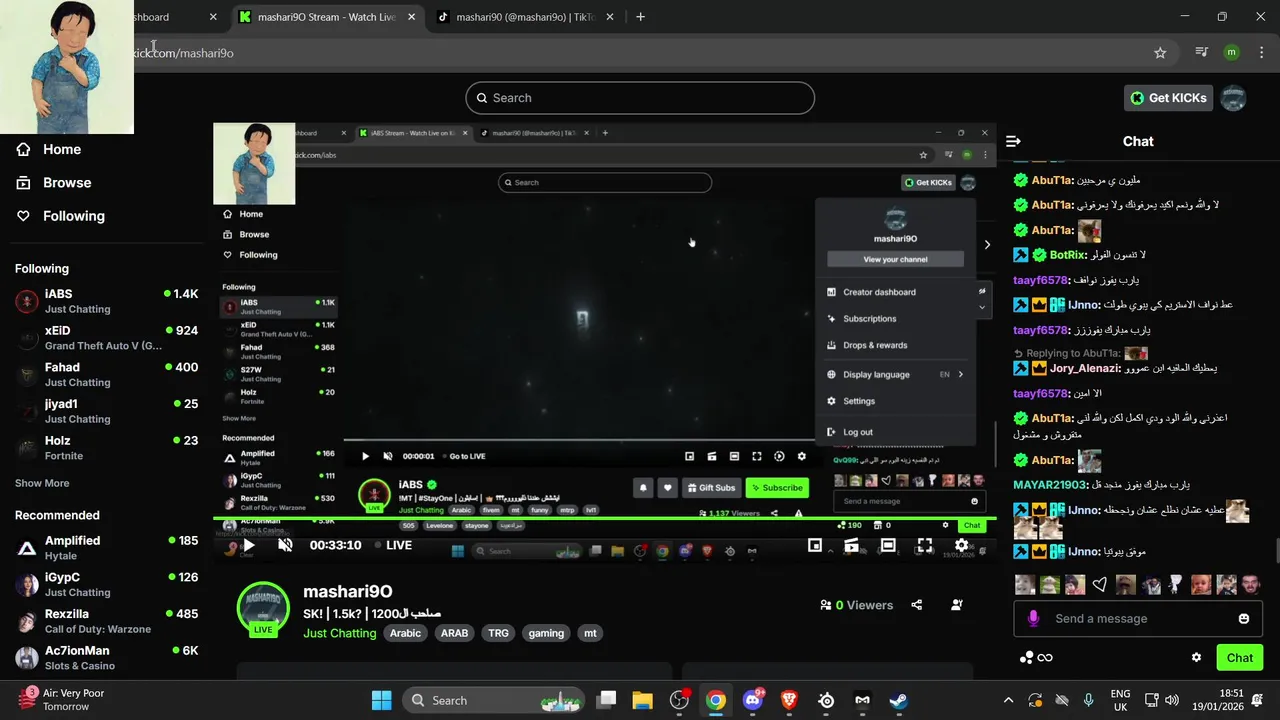
Task: Click username MAYAR21903 in chat
Action: pyautogui.click(x=1050, y=485)
